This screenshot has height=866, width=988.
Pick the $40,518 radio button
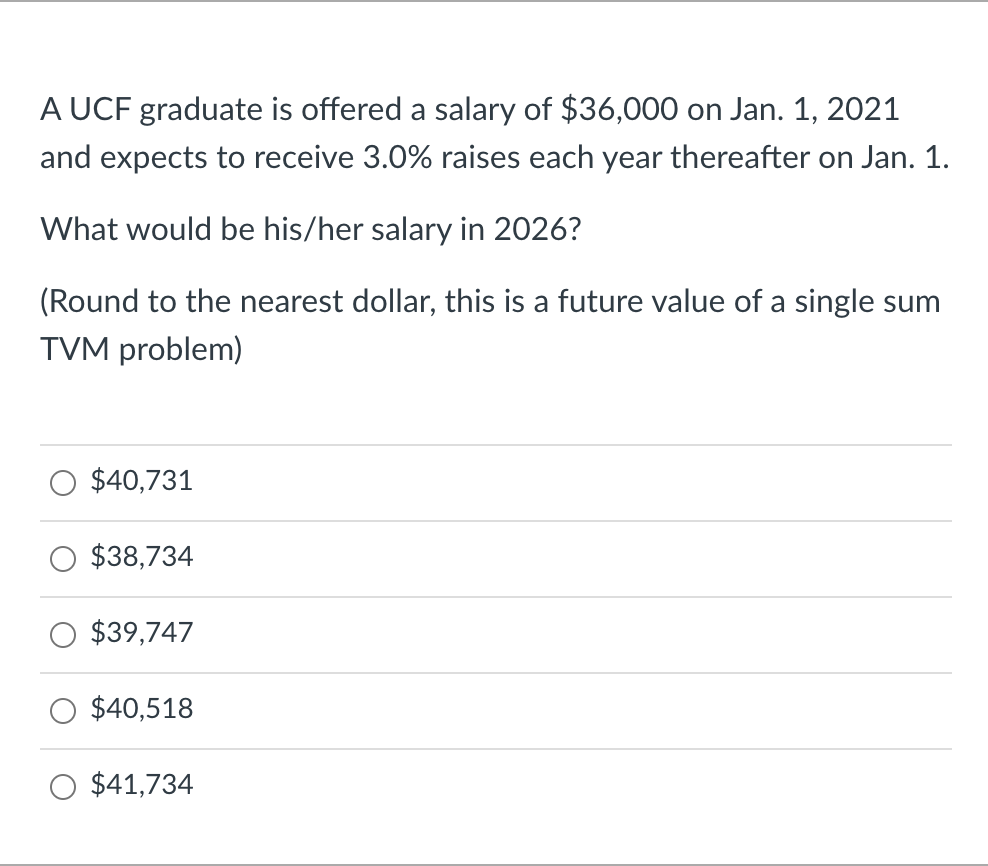63,710
